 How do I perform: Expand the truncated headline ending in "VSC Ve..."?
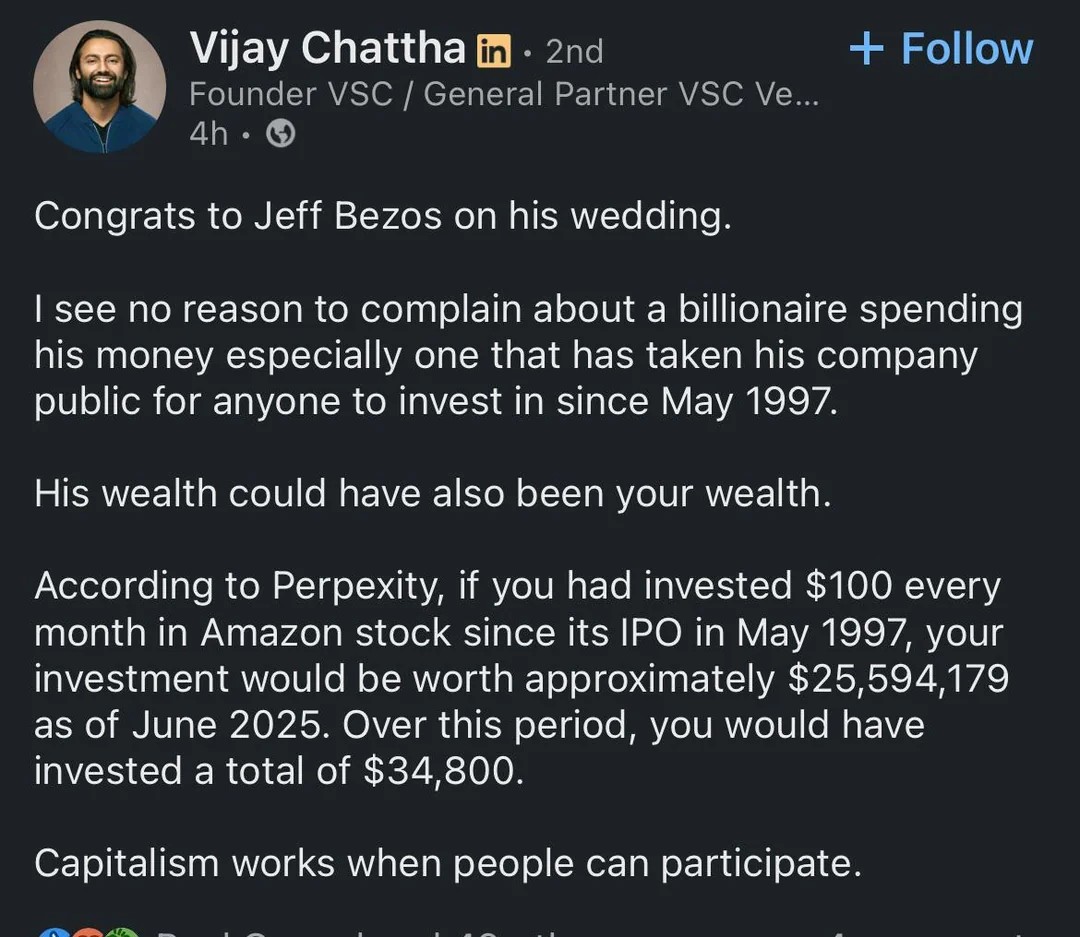[x=790, y=95]
